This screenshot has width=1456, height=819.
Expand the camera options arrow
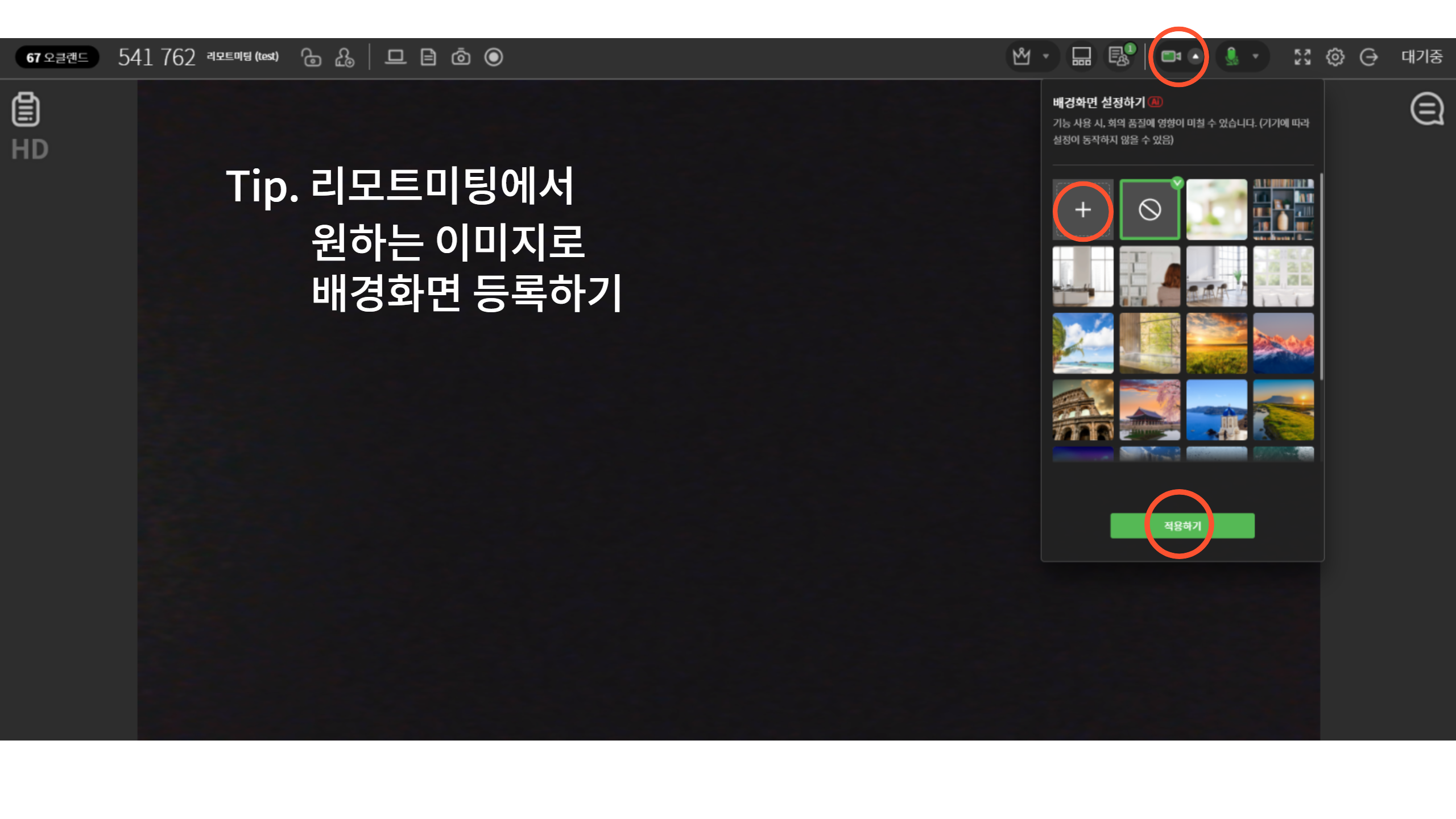1196,56
